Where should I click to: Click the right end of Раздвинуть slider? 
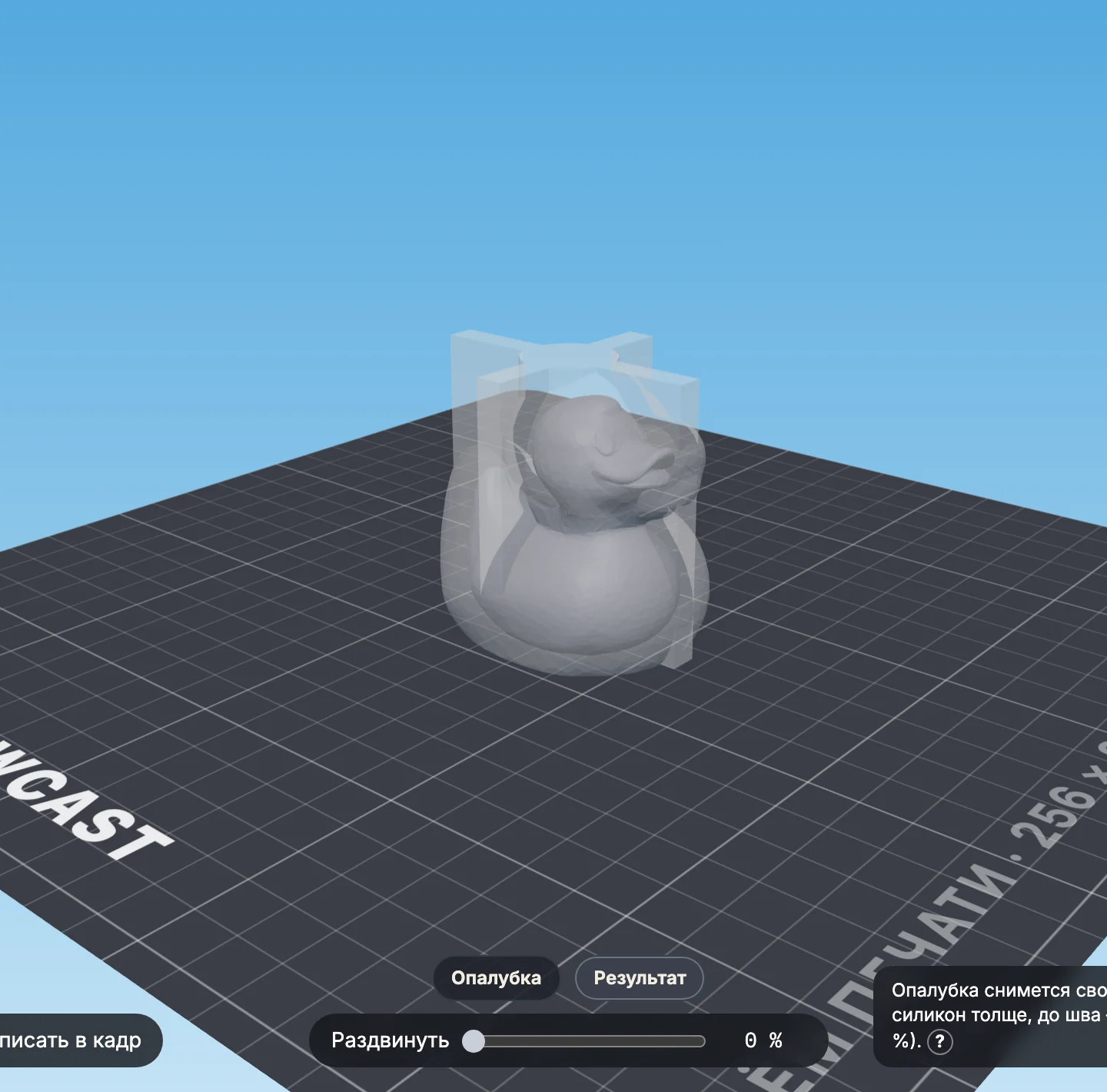click(x=701, y=1041)
